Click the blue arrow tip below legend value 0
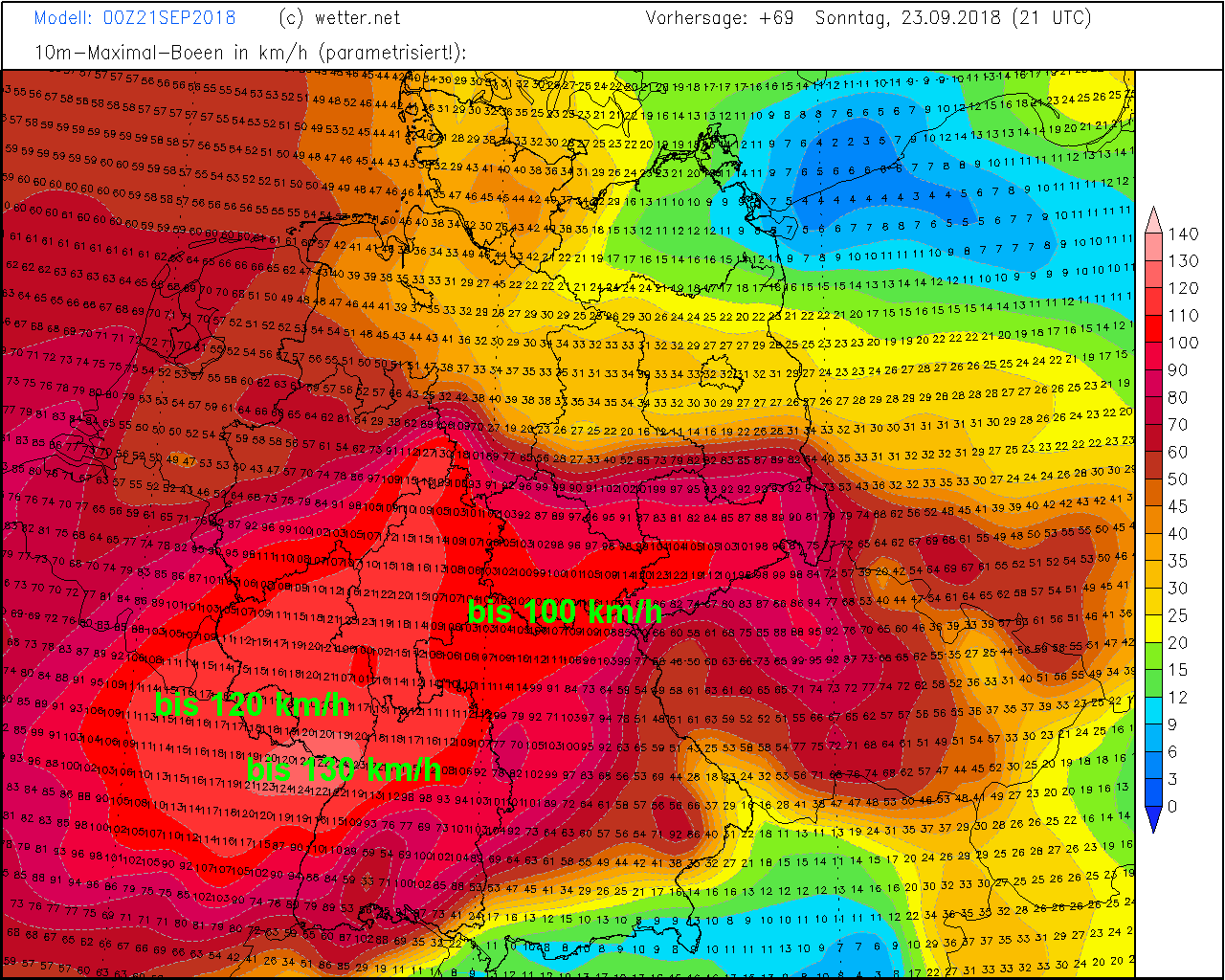This screenshot has width=1225, height=980. pos(1153,819)
